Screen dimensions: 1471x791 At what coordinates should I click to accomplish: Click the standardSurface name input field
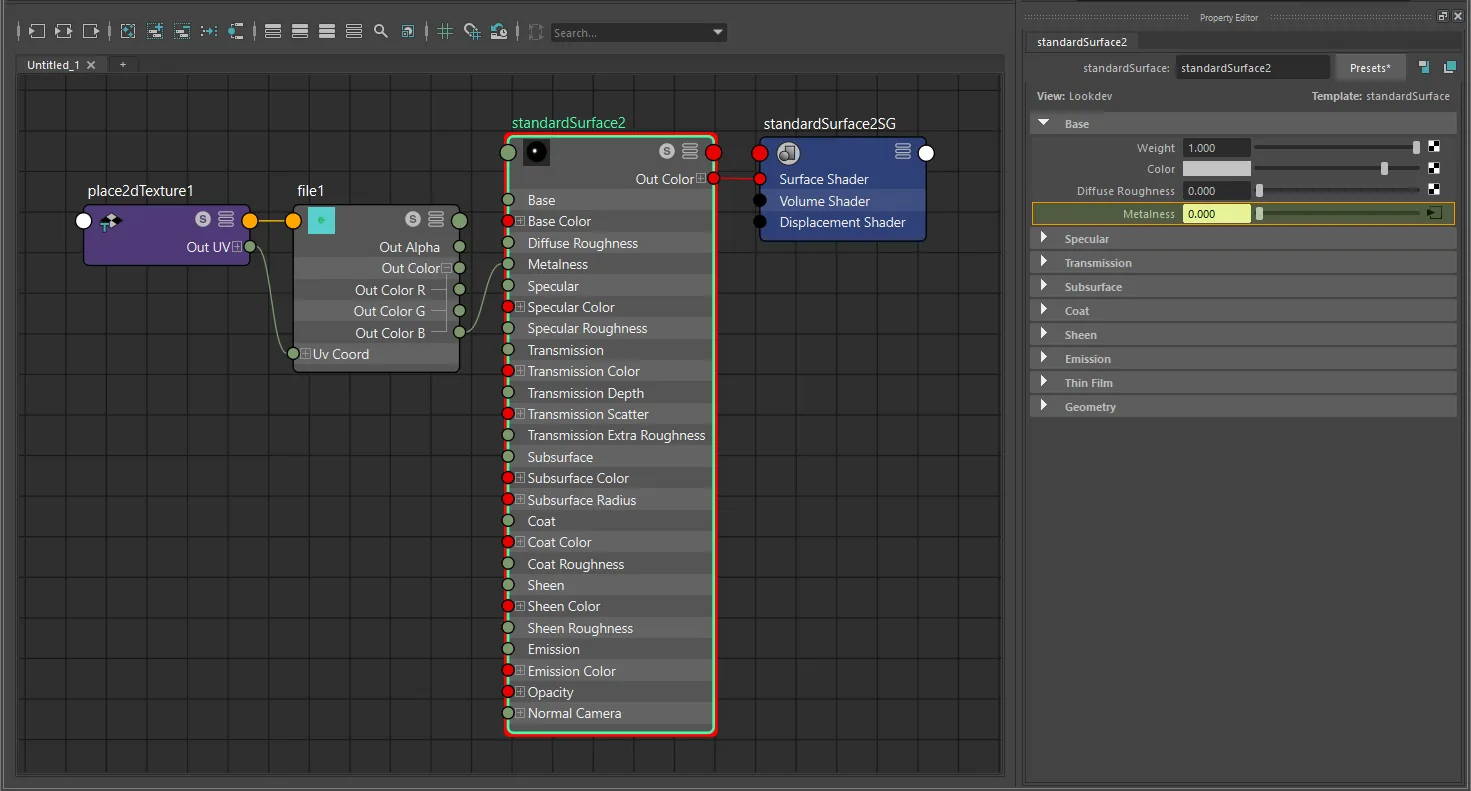[1252, 68]
